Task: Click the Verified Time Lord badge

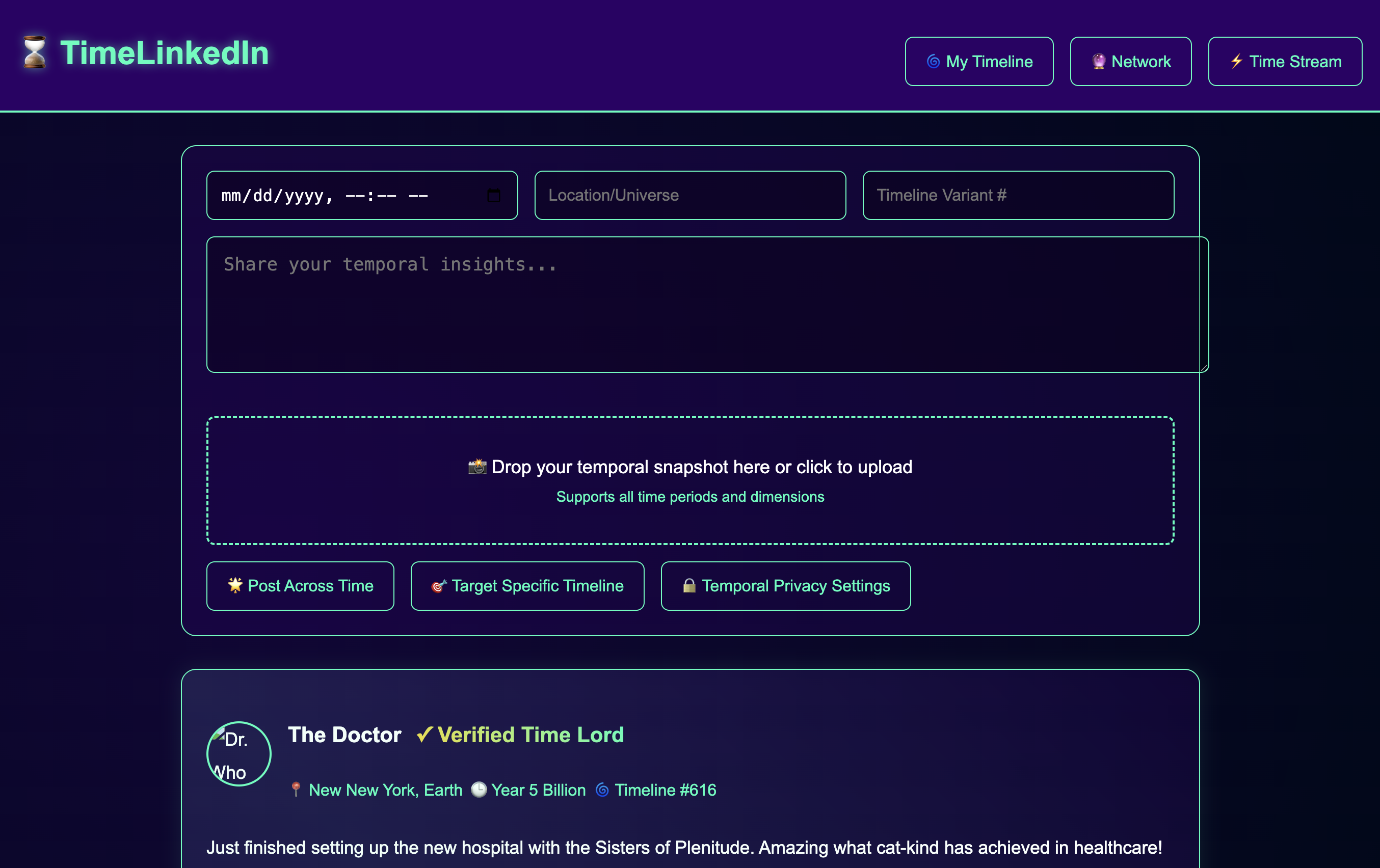Action: coord(520,735)
